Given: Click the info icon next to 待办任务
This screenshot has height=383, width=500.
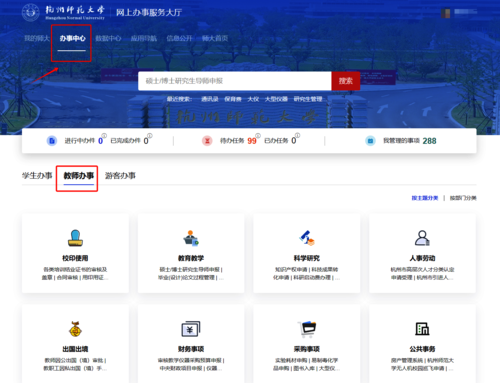Looking at the screenshot, I should pyautogui.click(x=258, y=136).
